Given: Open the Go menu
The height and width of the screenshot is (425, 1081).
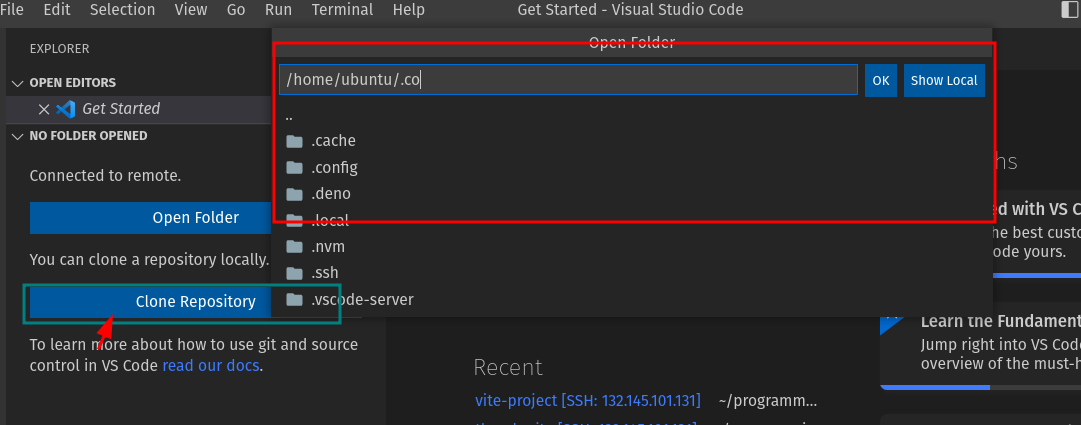Looking at the screenshot, I should [x=236, y=10].
